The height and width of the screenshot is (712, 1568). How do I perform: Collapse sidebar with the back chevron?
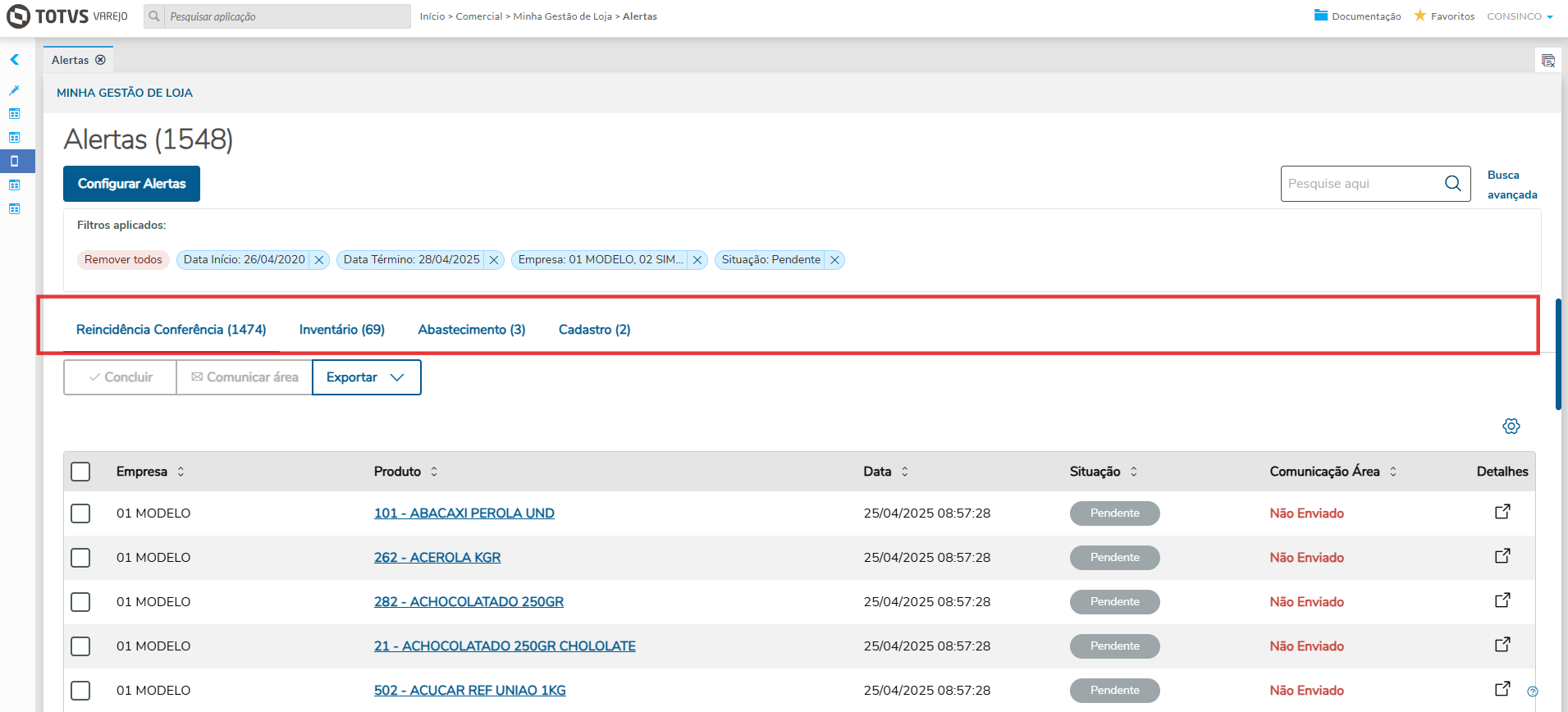click(x=15, y=60)
